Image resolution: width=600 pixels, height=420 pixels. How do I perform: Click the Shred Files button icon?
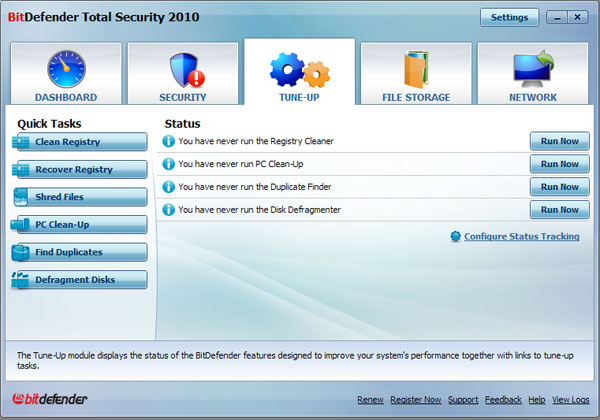(x=21, y=197)
